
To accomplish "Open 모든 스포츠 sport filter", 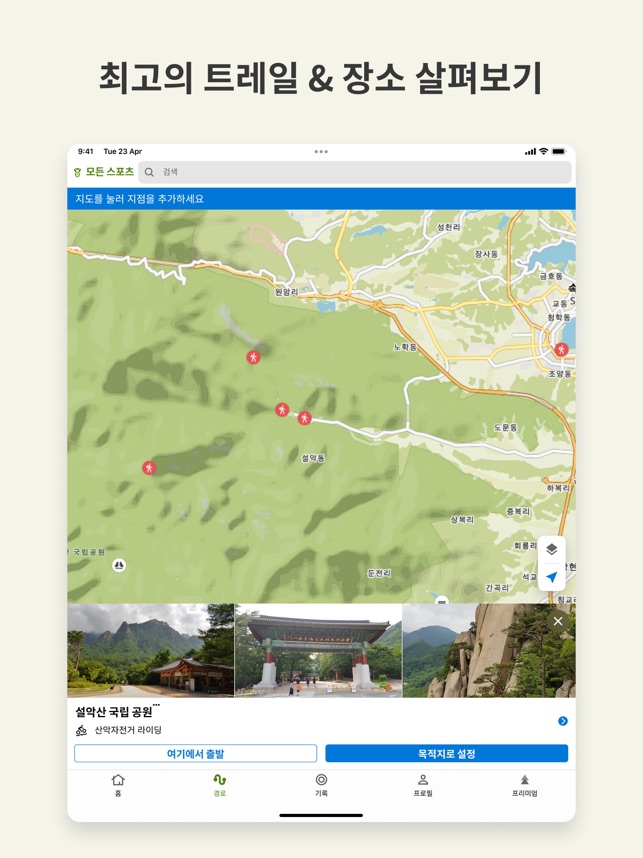I will click(x=103, y=172).
